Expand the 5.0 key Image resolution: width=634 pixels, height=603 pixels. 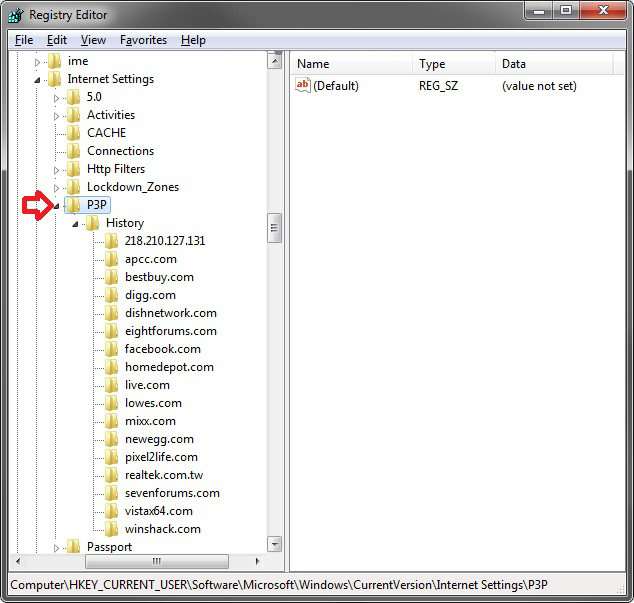(x=56, y=98)
